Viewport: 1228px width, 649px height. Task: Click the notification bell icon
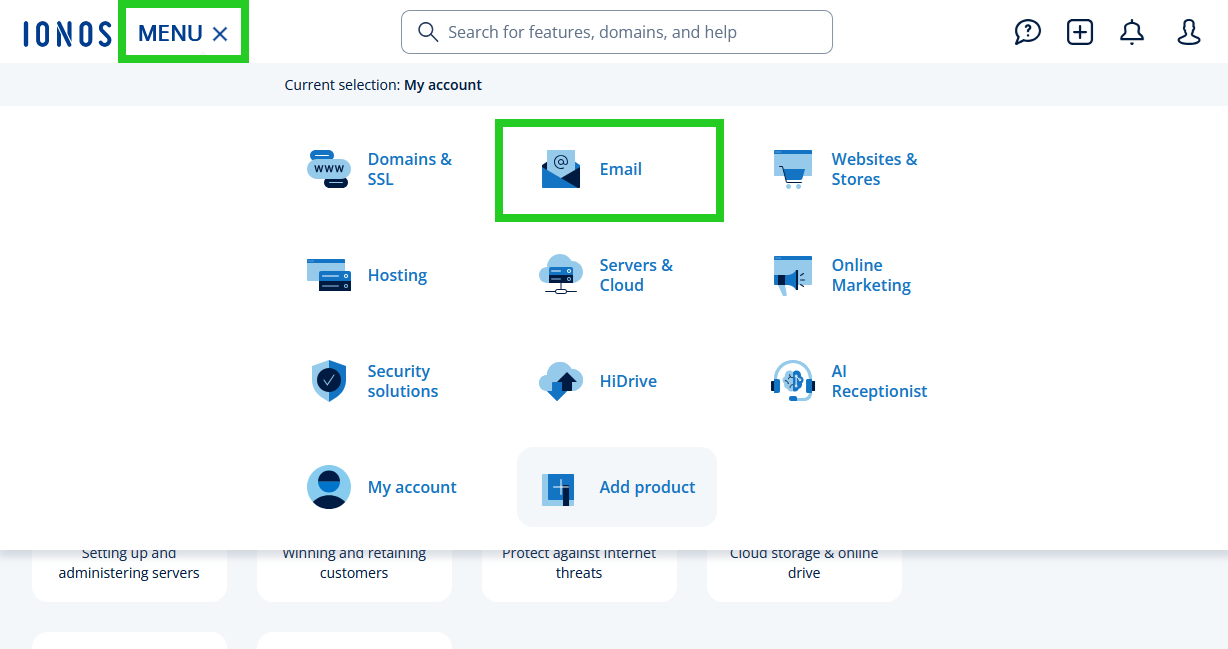(1132, 32)
